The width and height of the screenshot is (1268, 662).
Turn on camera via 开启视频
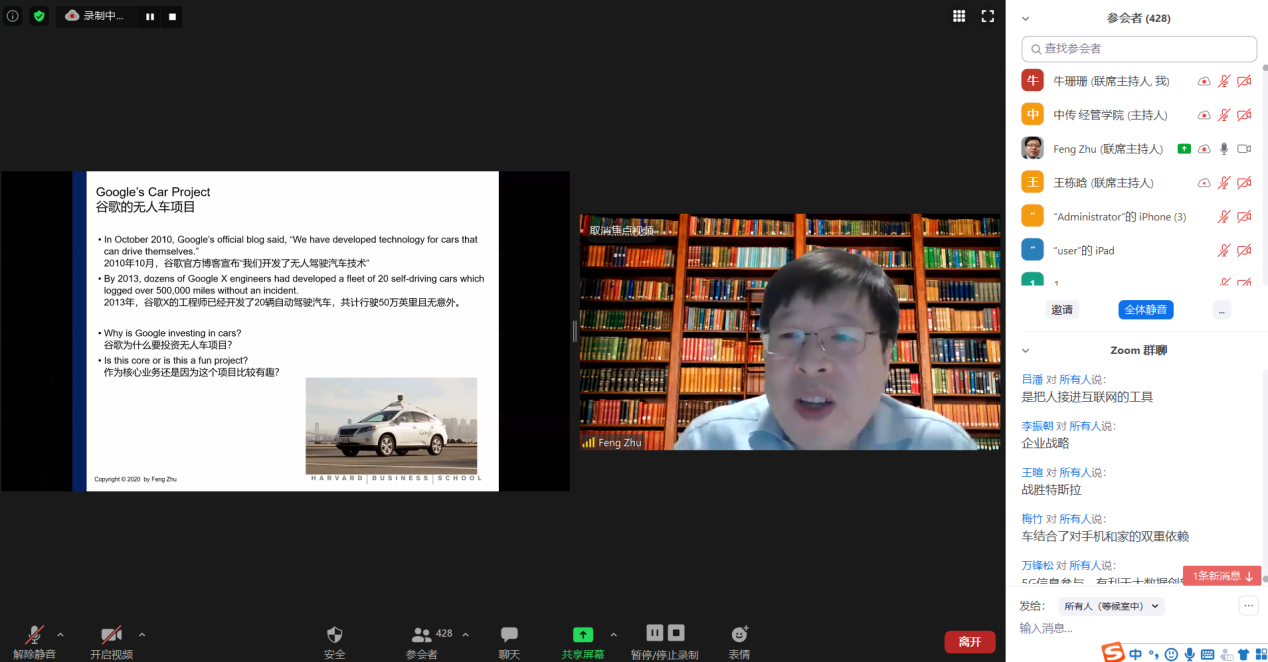coord(111,640)
